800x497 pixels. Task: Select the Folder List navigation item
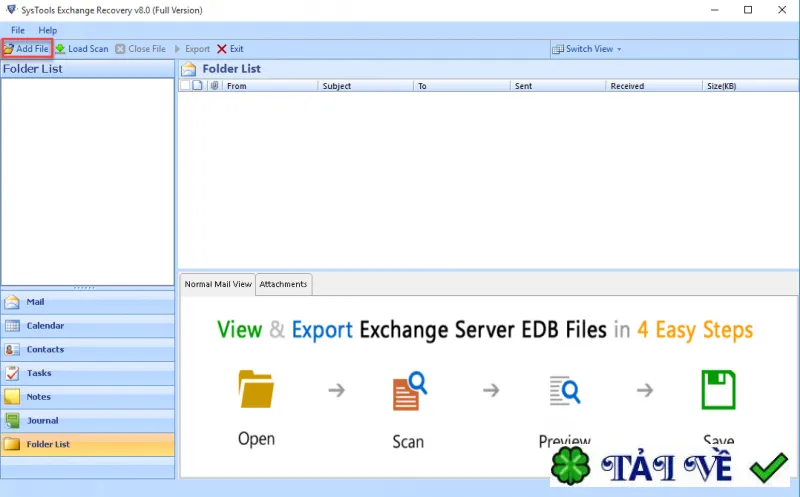click(88, 444)
